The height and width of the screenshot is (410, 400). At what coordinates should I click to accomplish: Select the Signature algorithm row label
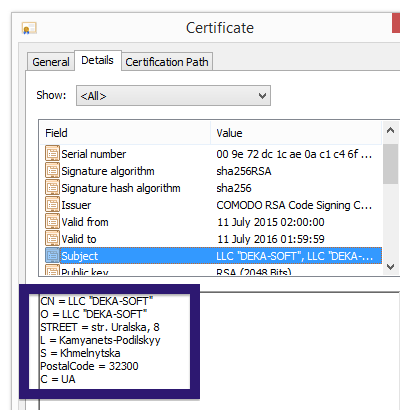(108, 171)
